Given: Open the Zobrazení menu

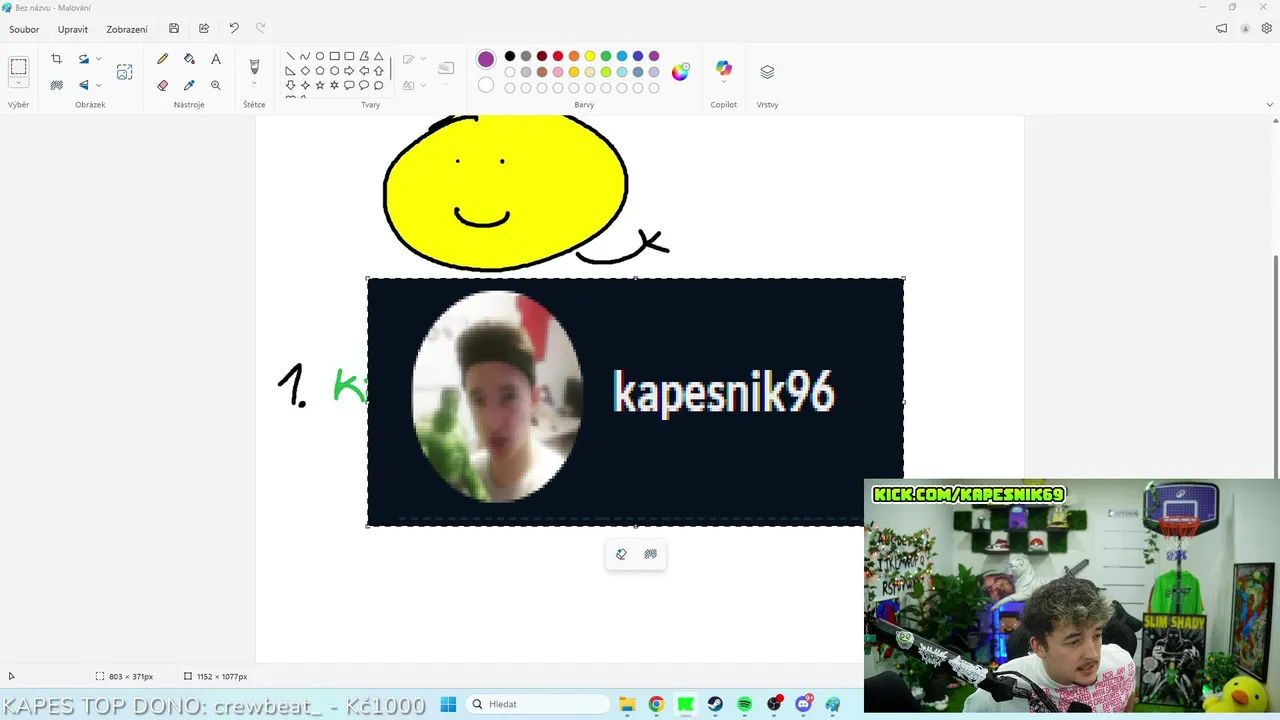Looking at the screenshot, I should pyautogui.click(x=127, y=29).
